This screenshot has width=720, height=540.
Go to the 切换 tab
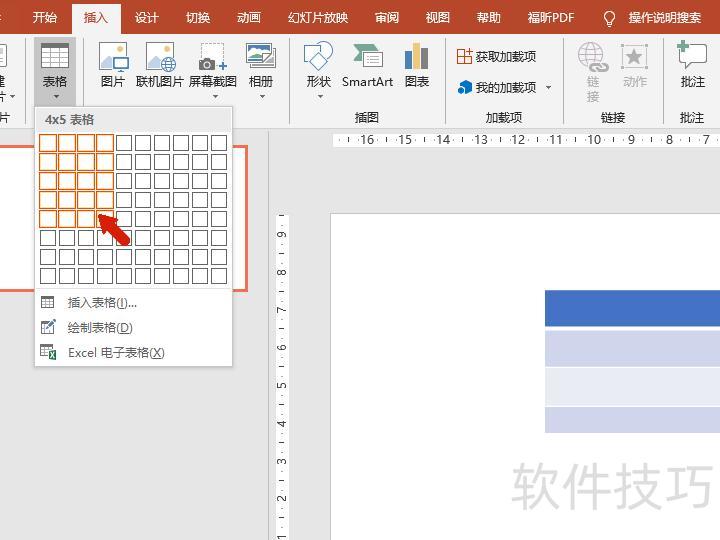[x=198, y=17]
